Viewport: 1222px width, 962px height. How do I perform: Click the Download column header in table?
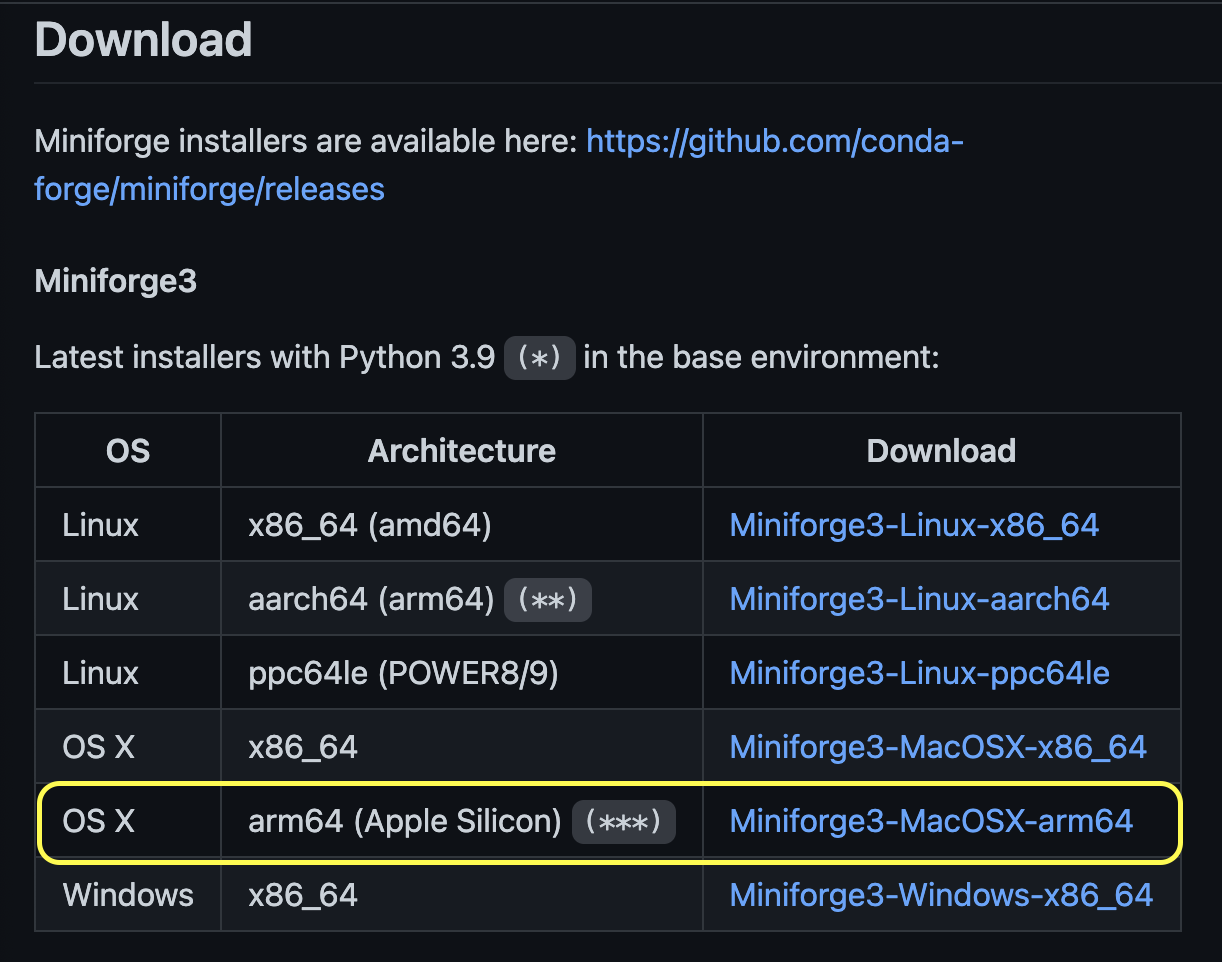941,451
